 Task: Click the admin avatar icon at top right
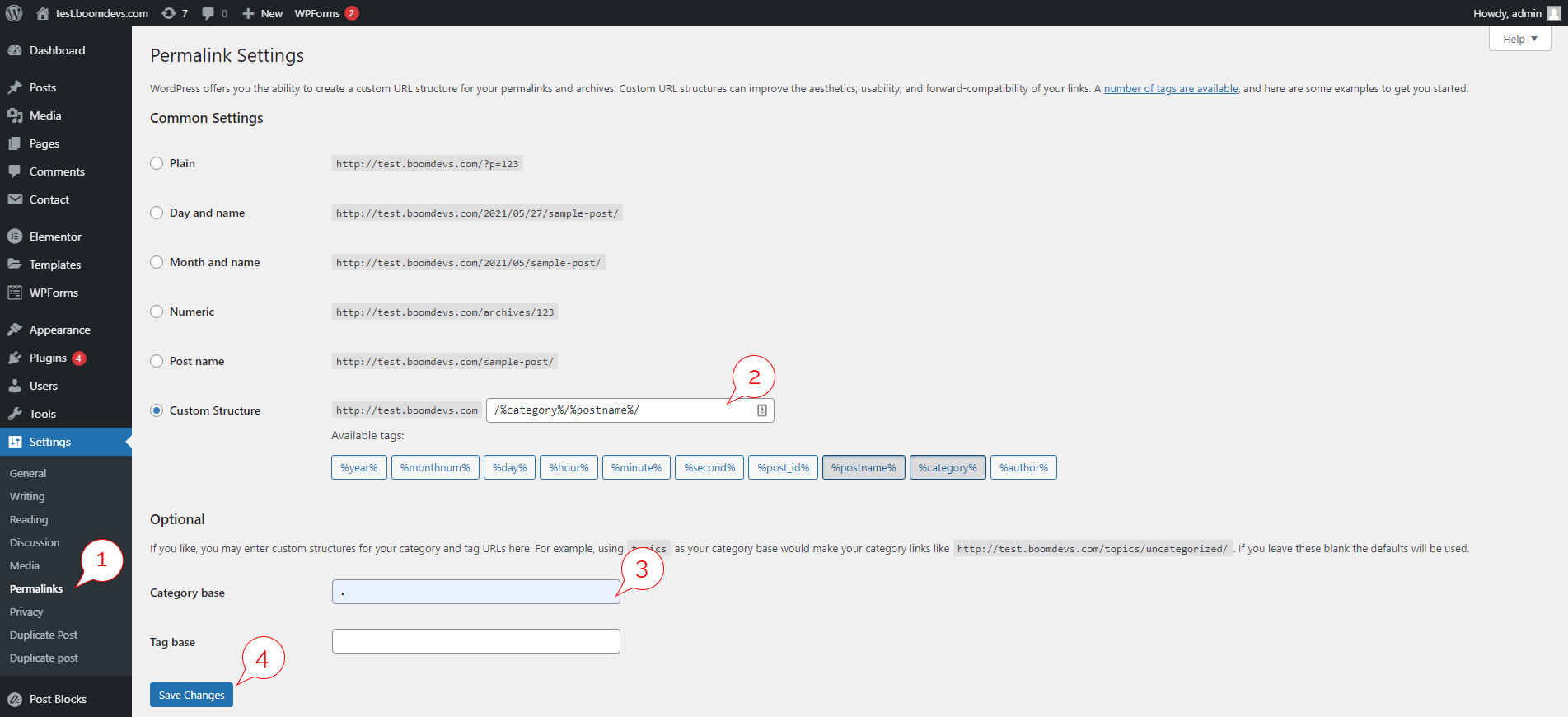tap(1554, 13)
